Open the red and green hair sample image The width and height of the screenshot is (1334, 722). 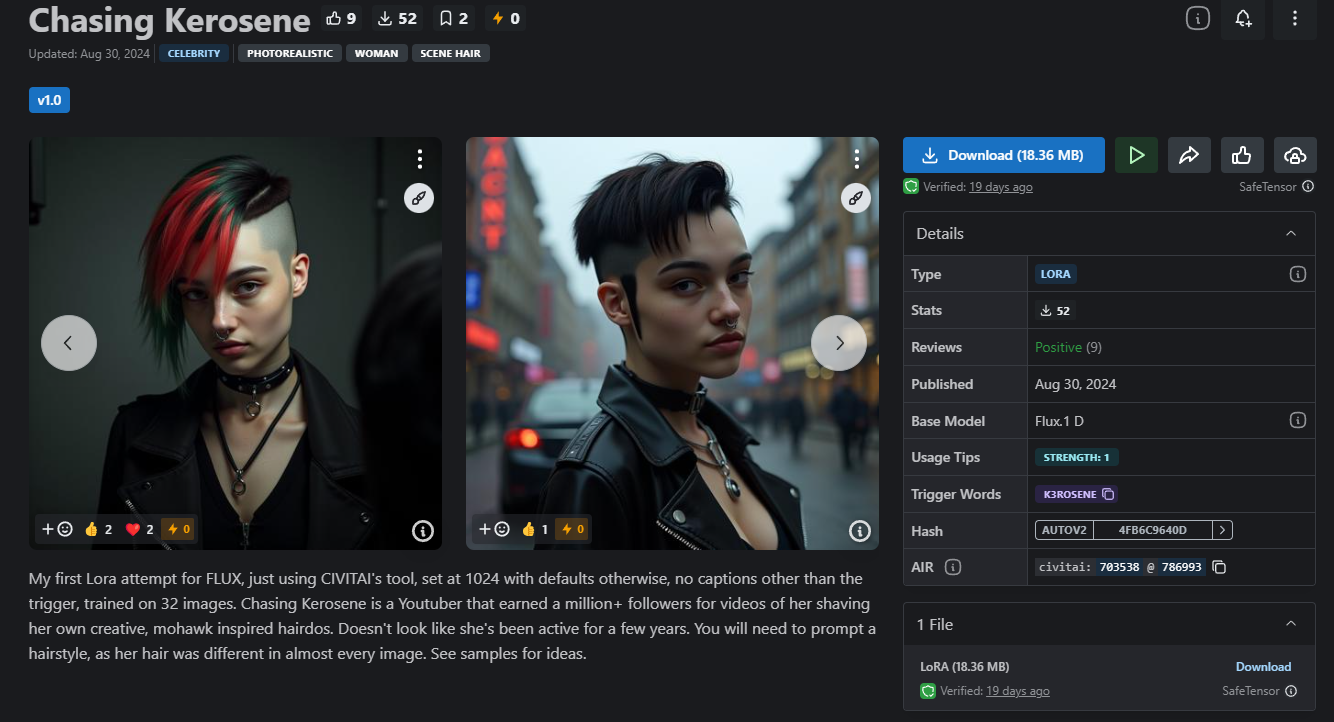pyautogui.click(x=235, y=343)
